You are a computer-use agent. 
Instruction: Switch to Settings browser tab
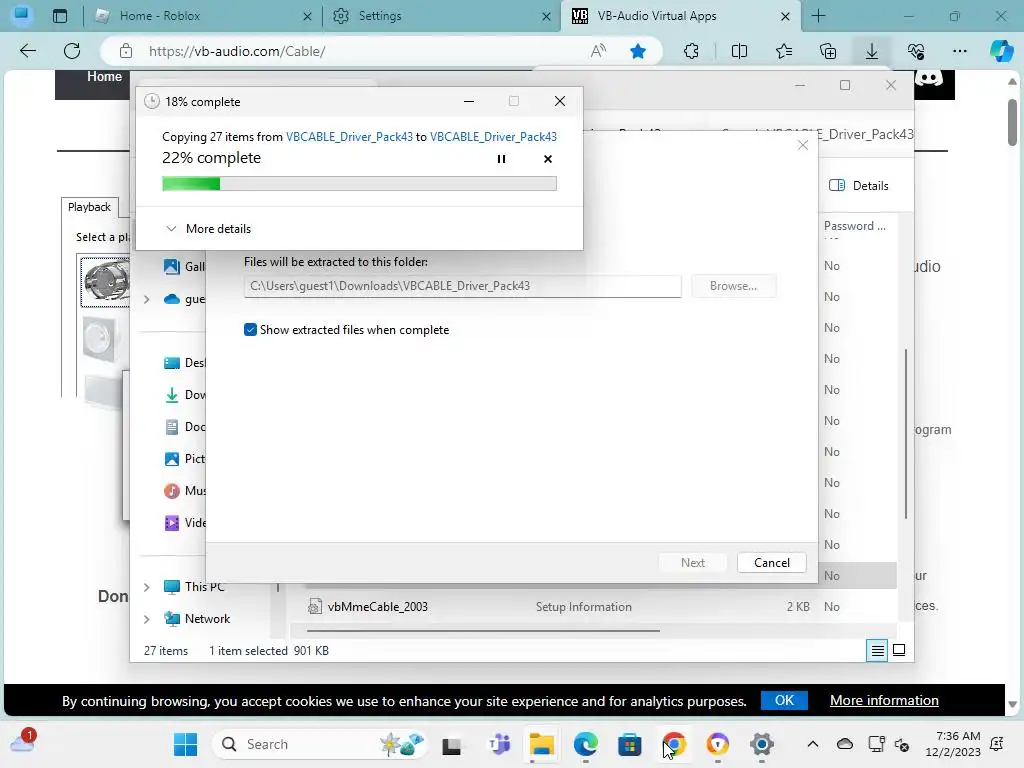pos(442,16)
